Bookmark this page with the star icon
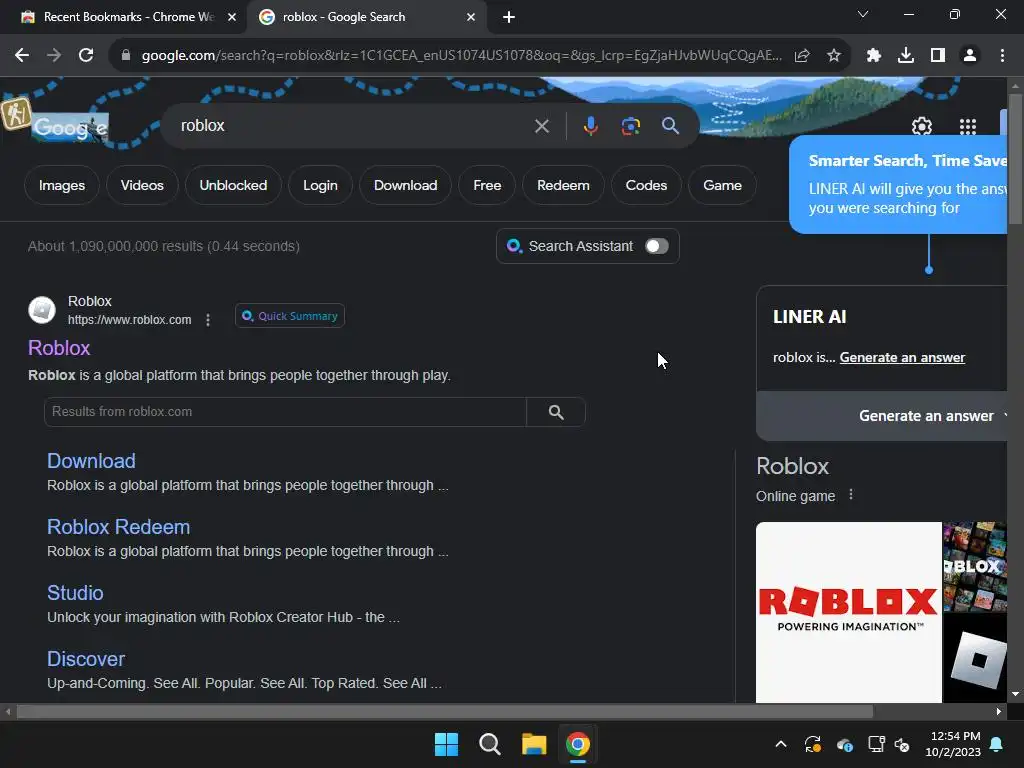Screen dimensions: 1024x768 (x=834, y=56)
